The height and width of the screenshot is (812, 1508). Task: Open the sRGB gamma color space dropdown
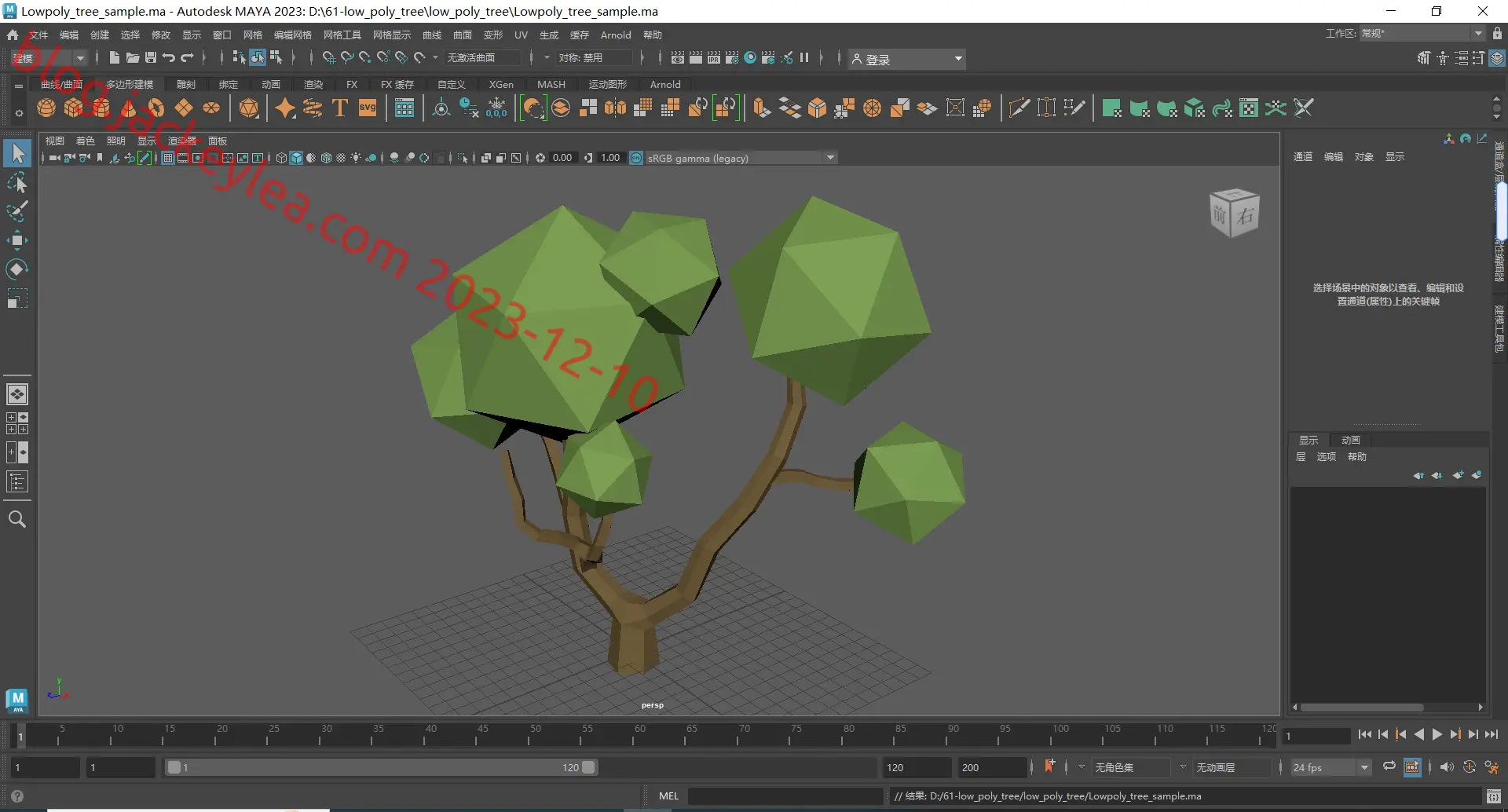click(741, 158)
